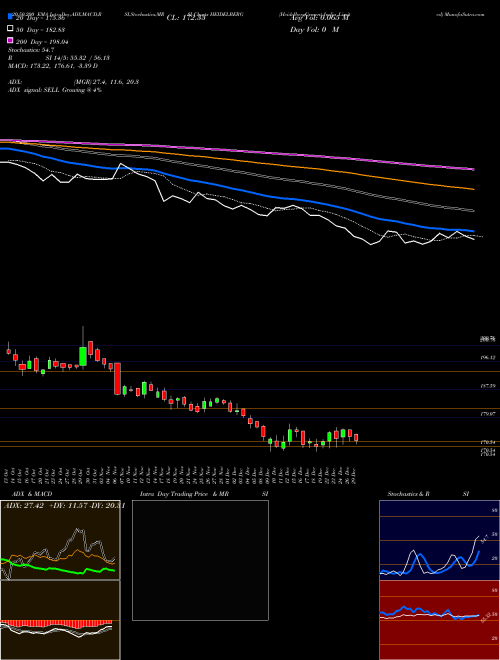Click the 'Intra Day Trading Price & MR' title

[184, 494]
